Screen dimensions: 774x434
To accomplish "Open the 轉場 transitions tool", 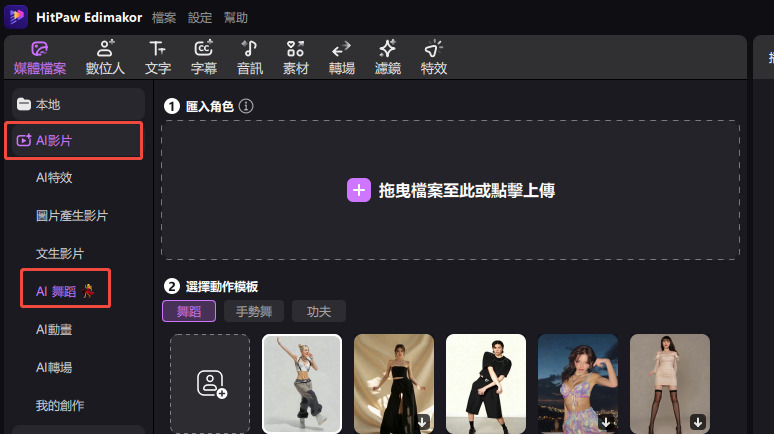I will 342,58.
